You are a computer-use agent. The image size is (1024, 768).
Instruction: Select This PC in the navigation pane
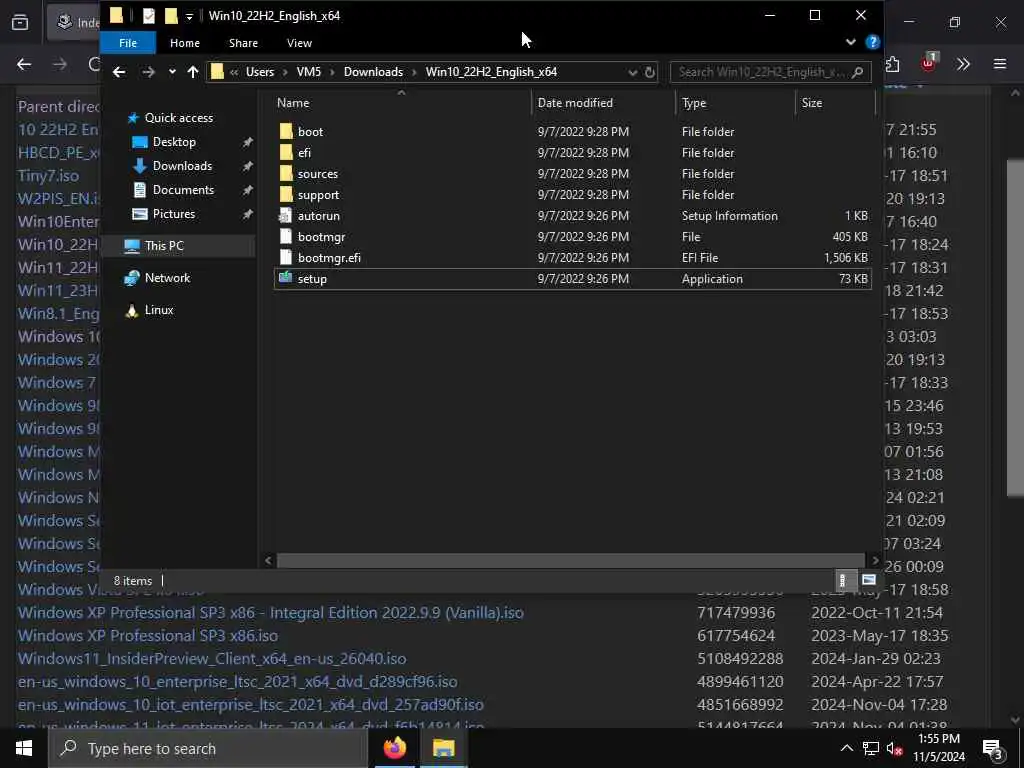(164, 246)
